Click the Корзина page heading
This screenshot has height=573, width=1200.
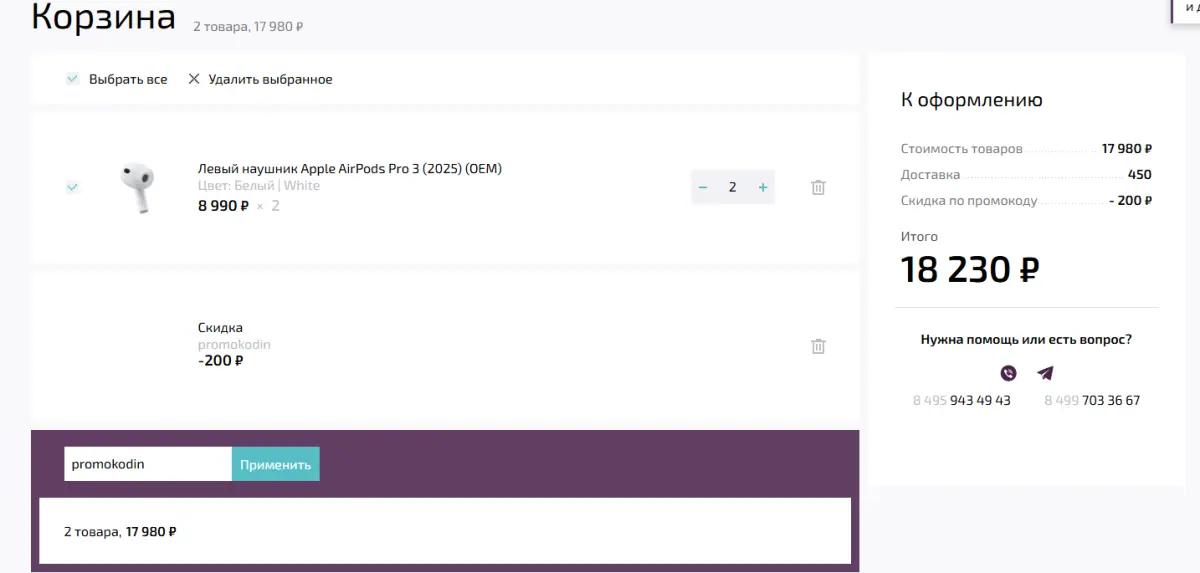(x=103, y=17)
